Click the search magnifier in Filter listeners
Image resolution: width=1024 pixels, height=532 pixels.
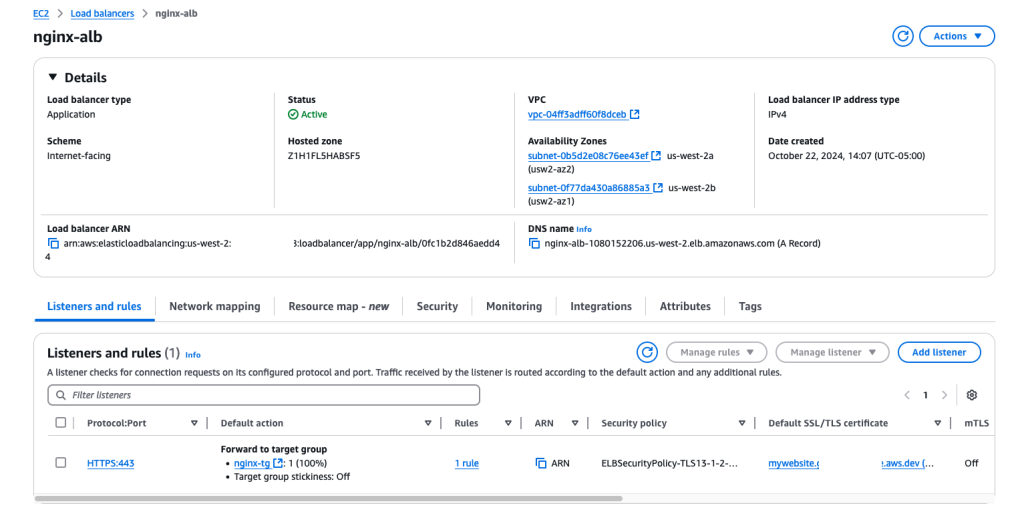pos(61,395)
